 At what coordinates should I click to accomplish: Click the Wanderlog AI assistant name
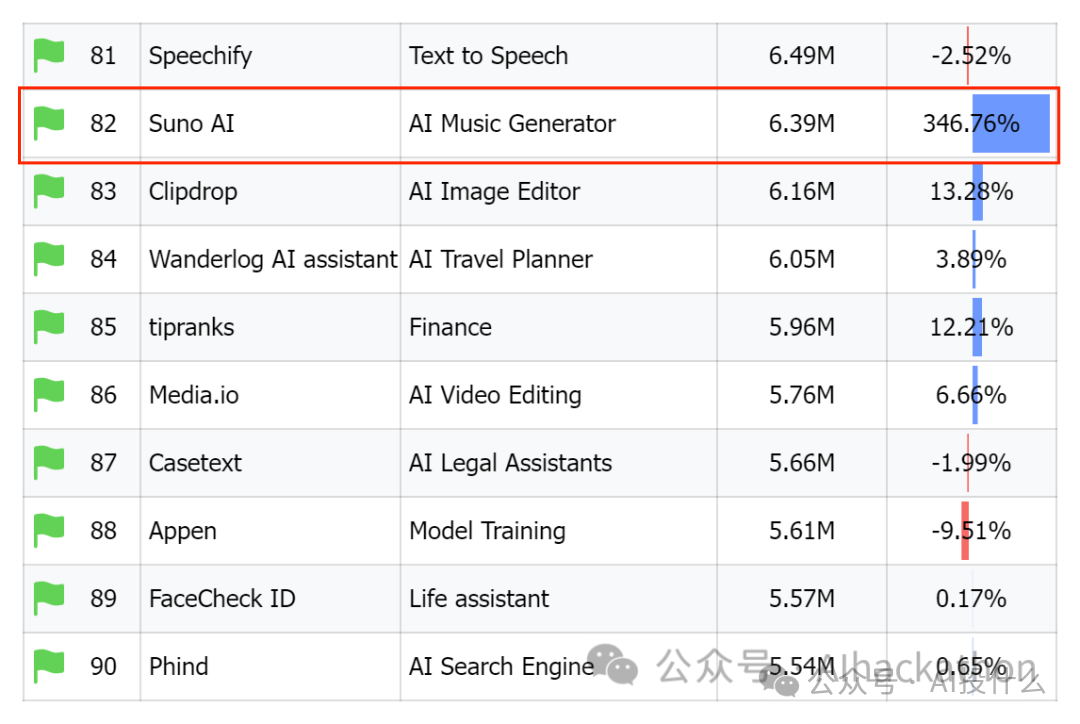(272, 260)
